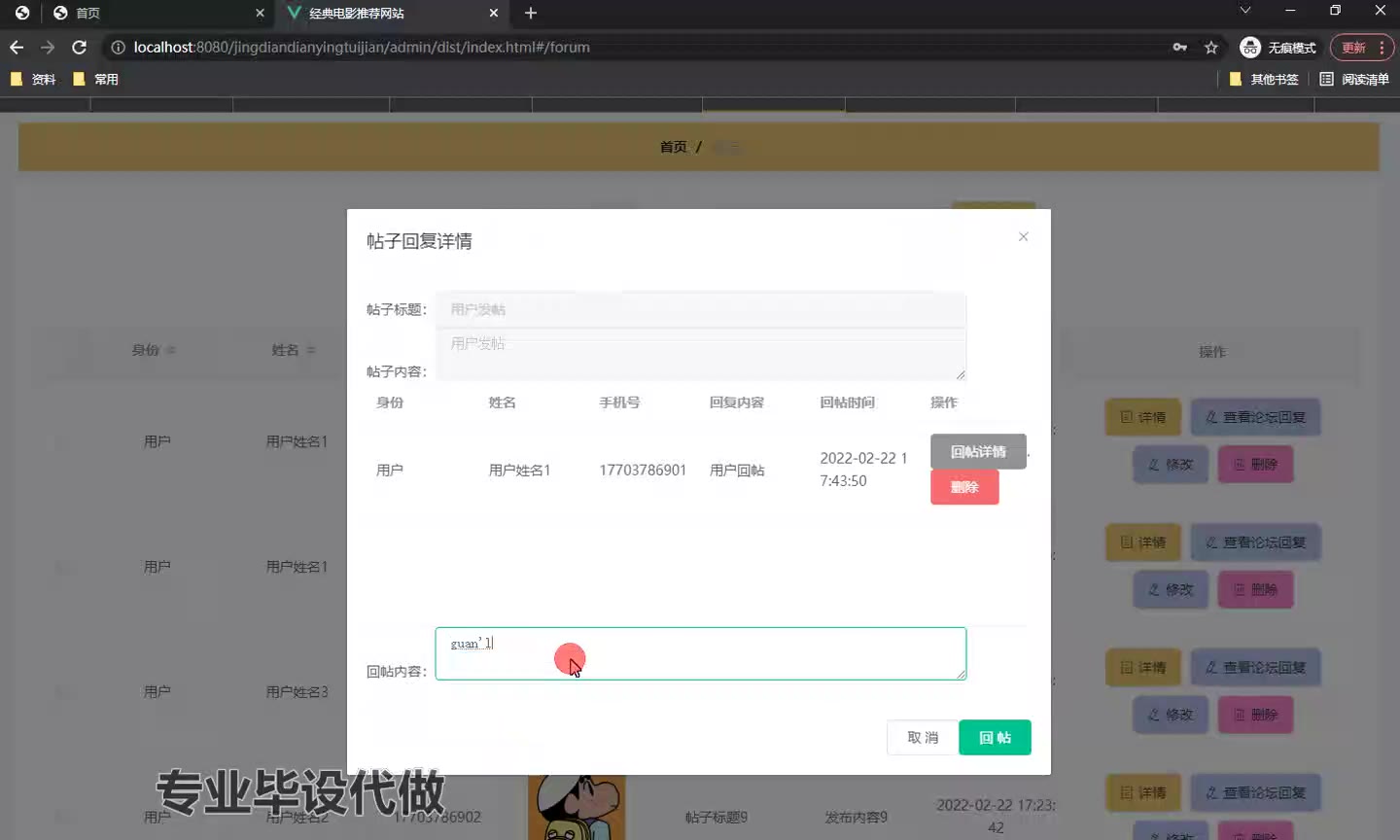Viewport: 1400px width, 840px height.
Task: Bookmark this page with the star icon
Action: 1211,47
